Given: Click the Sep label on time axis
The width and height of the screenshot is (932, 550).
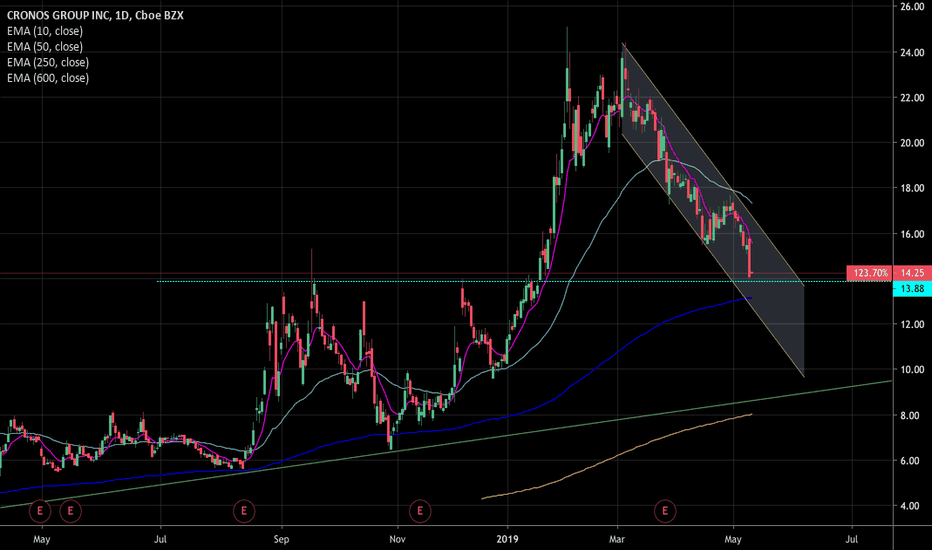Looking at the screenshot, I should (281, 539).
